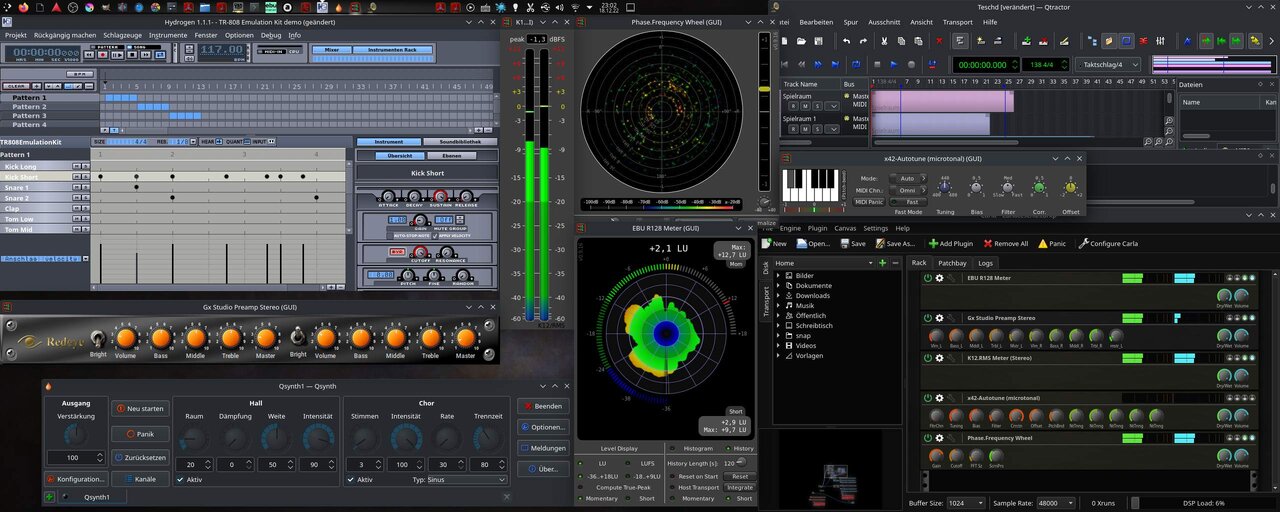
Task: Click the Beenden button in Qsynth
Action: pos(543,406)
